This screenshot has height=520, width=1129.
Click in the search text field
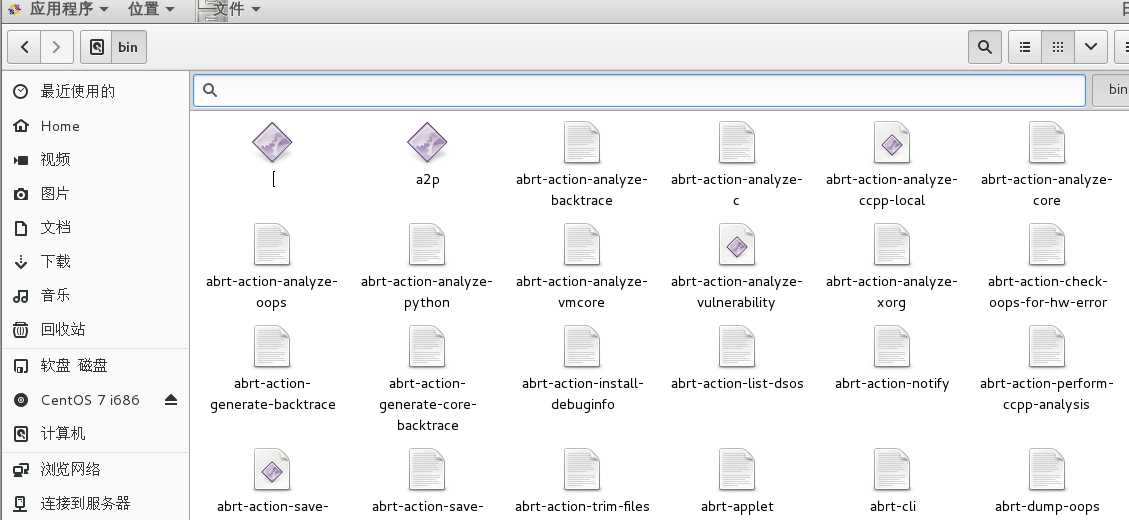coord(639,90)
